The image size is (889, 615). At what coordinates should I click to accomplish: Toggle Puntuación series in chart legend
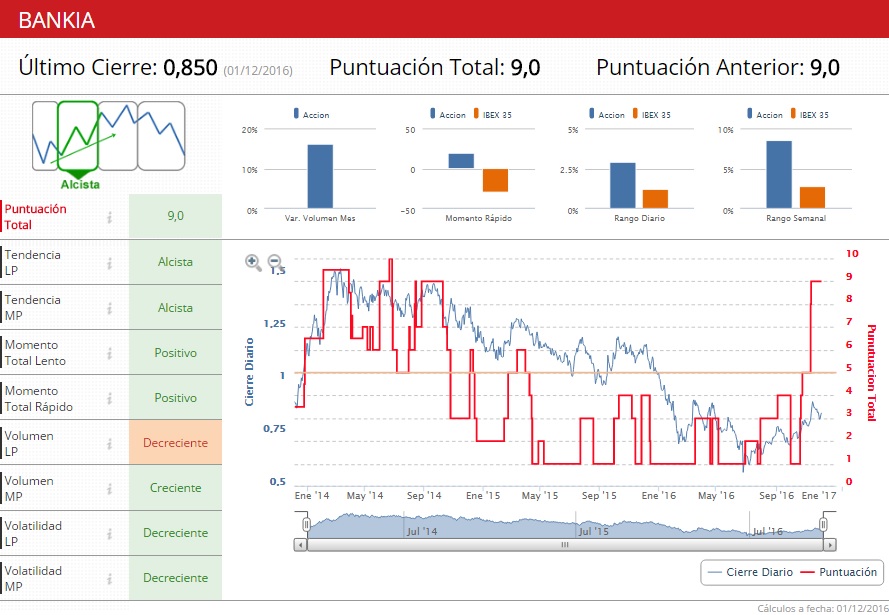(838, 572)
